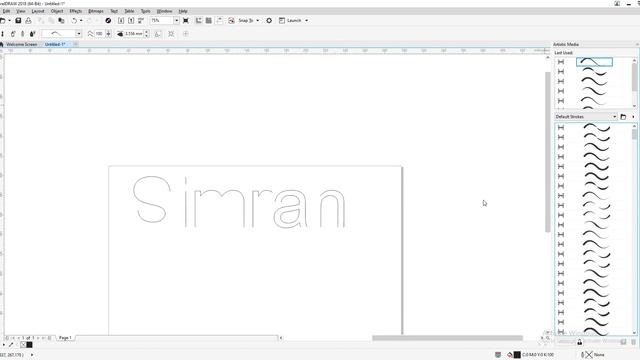
Task: Click the color proofing icon in status bar
Action: click(x=498, y=355)
